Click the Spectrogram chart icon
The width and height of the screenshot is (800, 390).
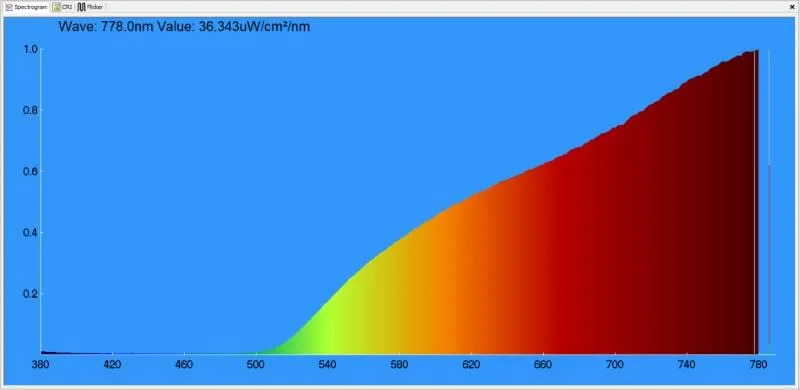tap(10, 7)
